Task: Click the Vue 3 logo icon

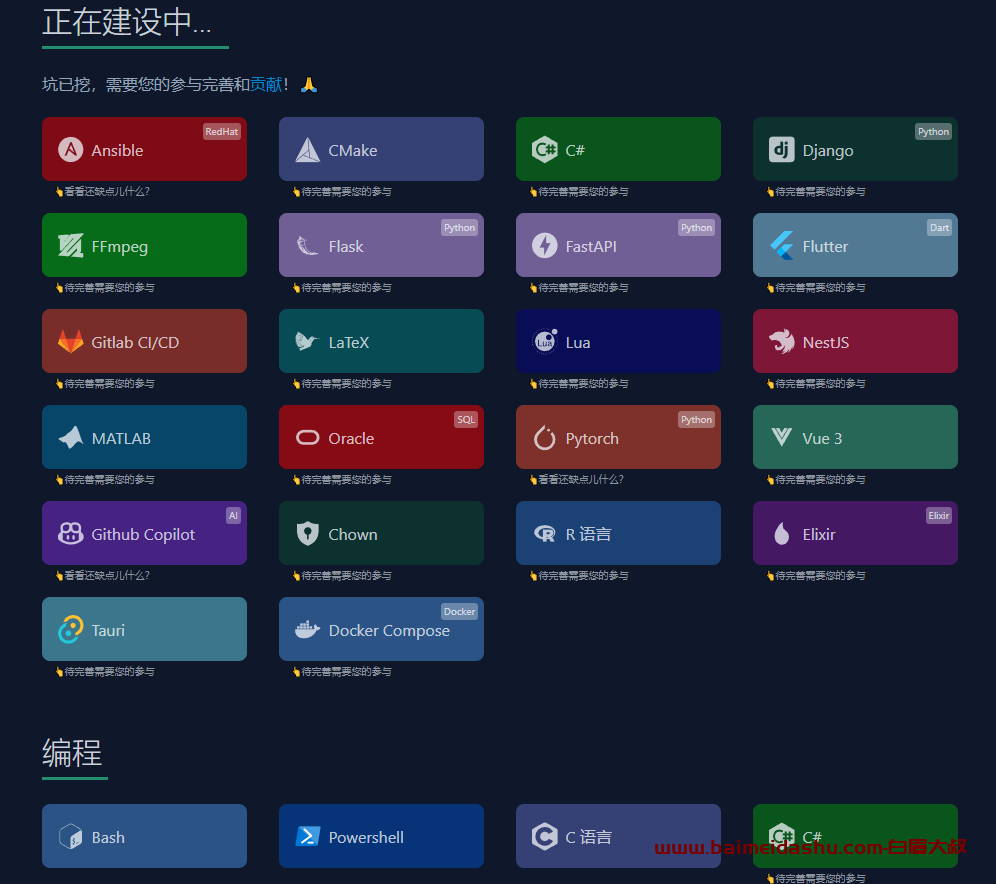Action: [x=781, y=438]
